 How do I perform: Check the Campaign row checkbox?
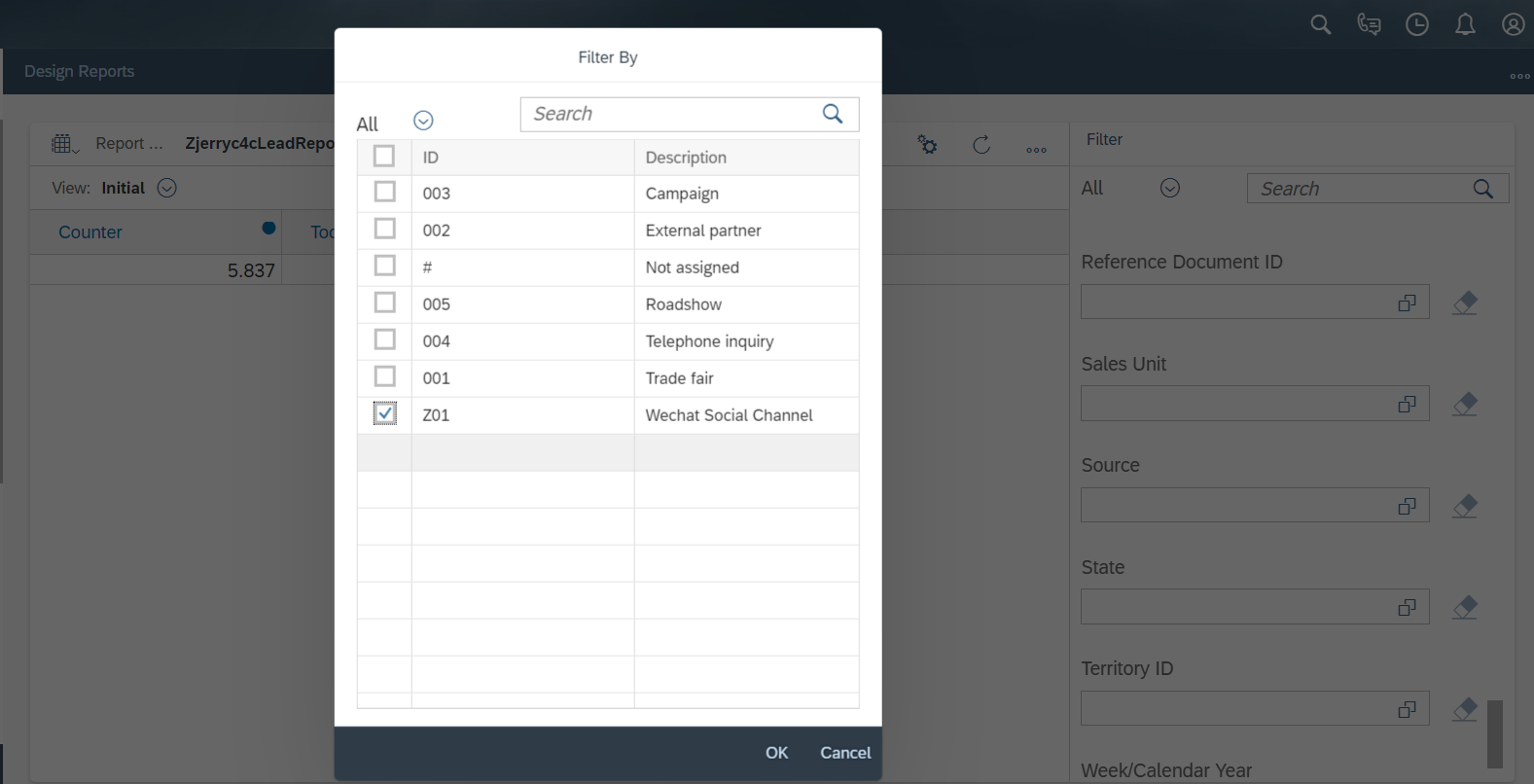[x=385, y=192]
